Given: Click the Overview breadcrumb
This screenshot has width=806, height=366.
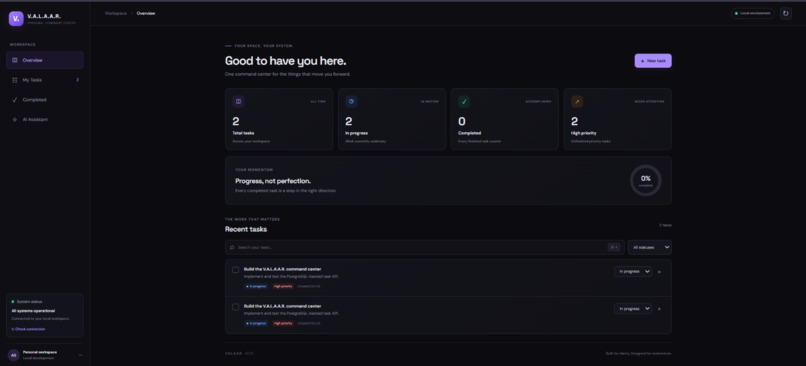Looking at the screenshot, I should pyautogui.click(x=145, y=13).
